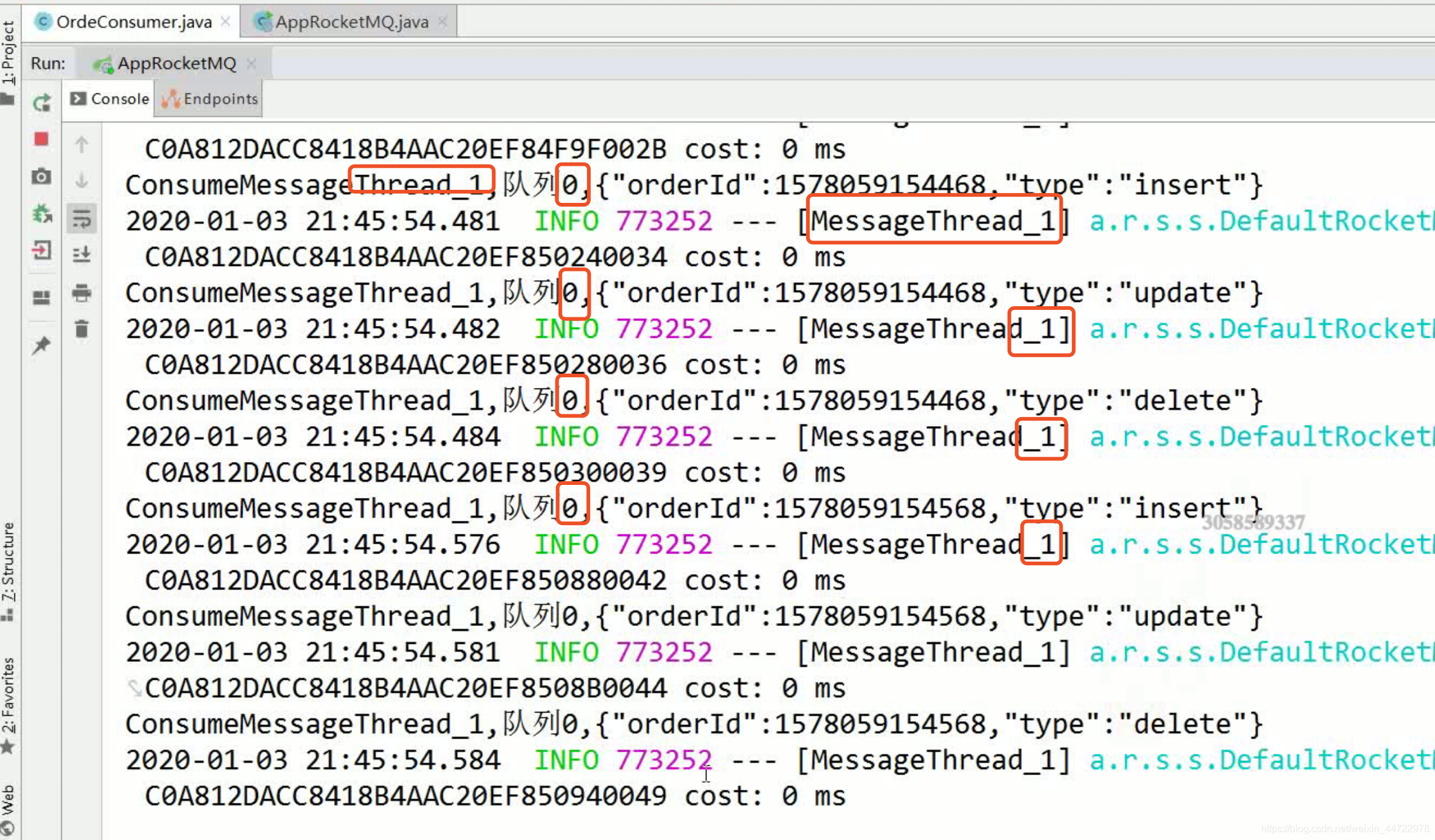Click the Rerun AppRocketMQ icon
1435x840 pixels.
point(41,103)
